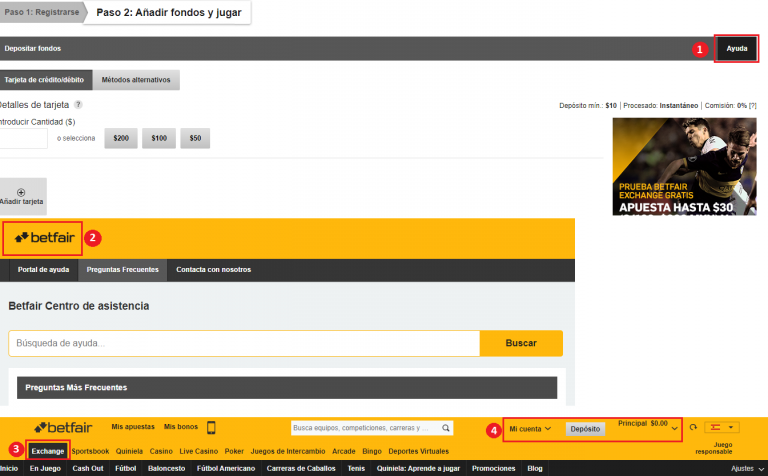Screen dimensions: 768x476
Task: Open Bingo in product menu
Action: tap(372, 452)
